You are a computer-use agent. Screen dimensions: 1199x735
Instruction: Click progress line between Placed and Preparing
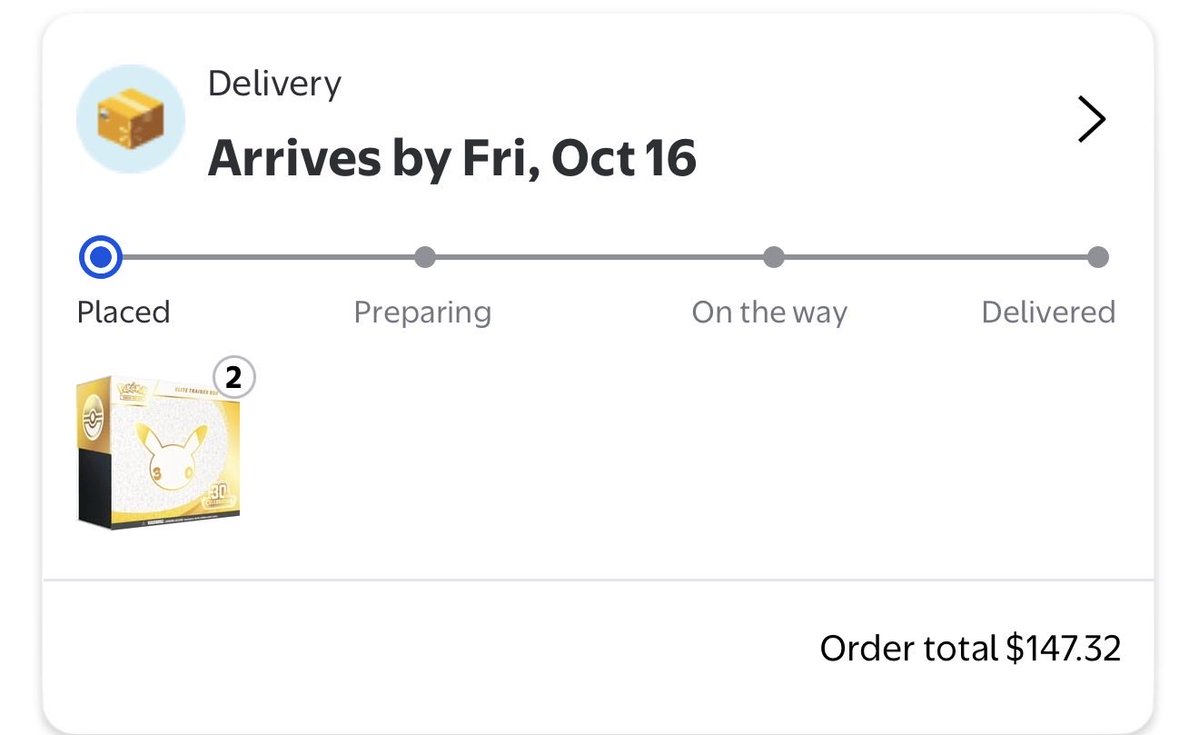tap(268, 257)
